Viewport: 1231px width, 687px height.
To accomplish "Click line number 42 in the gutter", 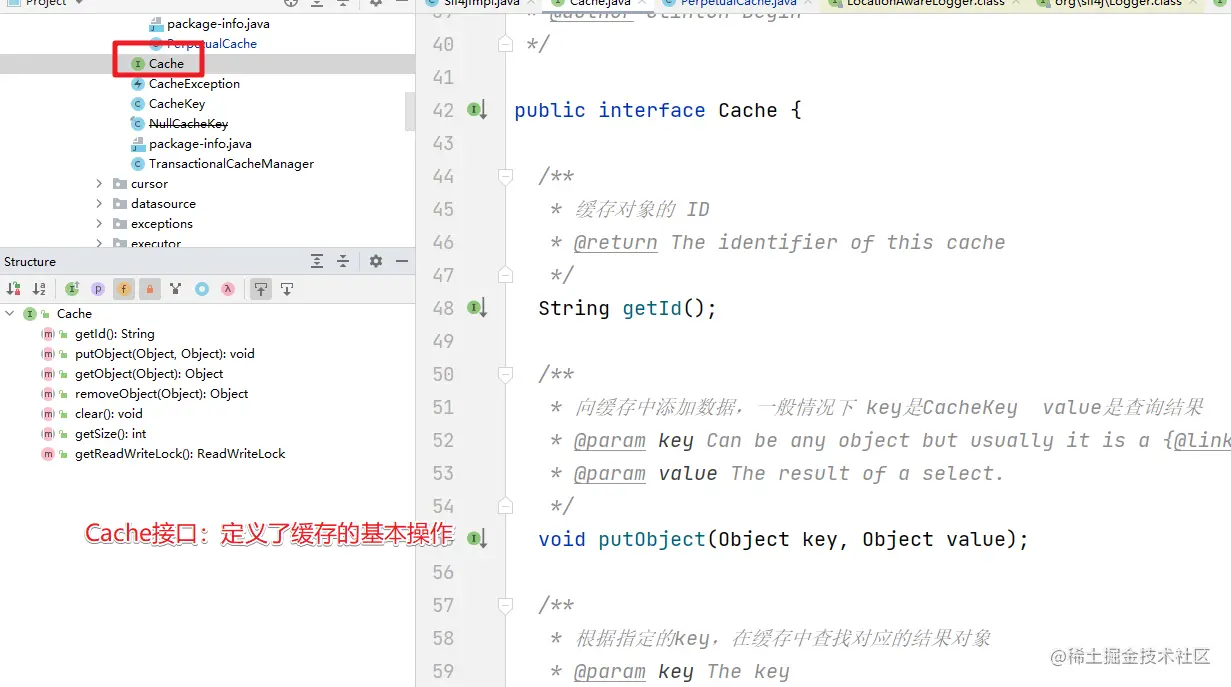I will pos(443,110).
